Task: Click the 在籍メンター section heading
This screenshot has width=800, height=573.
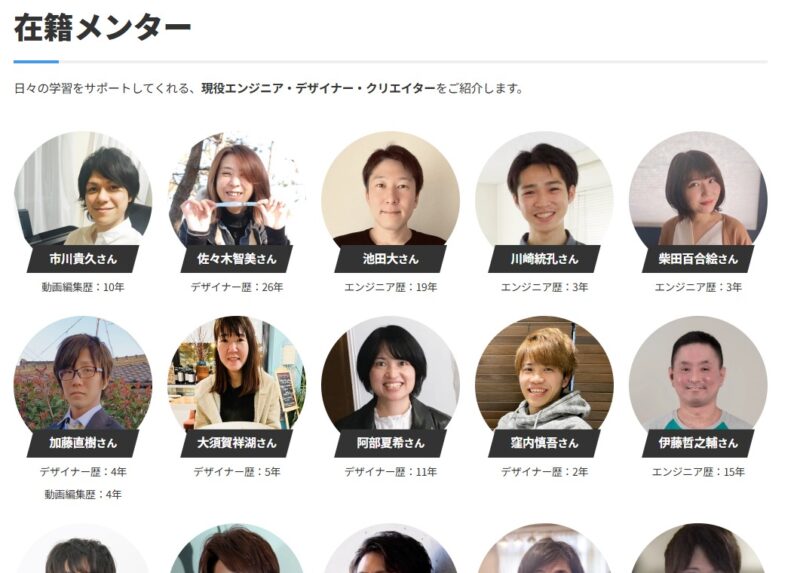Action: [103, 28]
